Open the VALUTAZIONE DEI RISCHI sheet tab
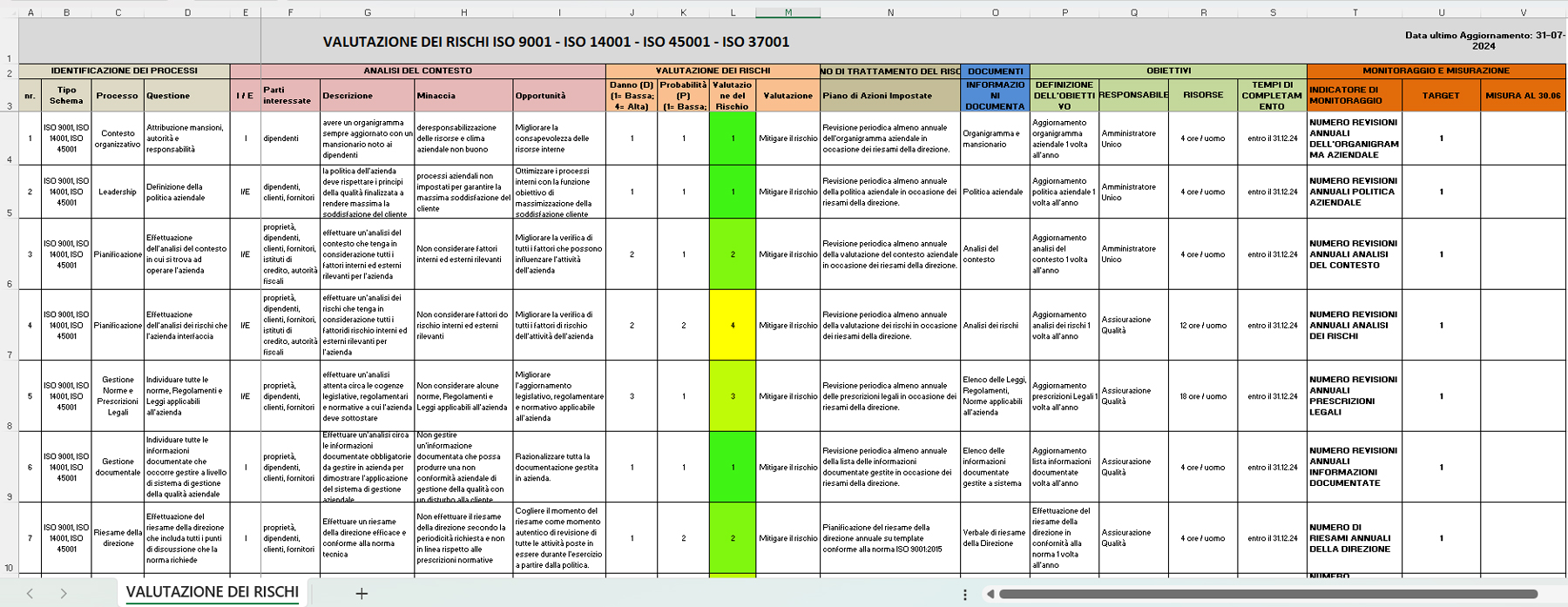The height and width of the screenshot is (607, 1568). coord(212,592)
